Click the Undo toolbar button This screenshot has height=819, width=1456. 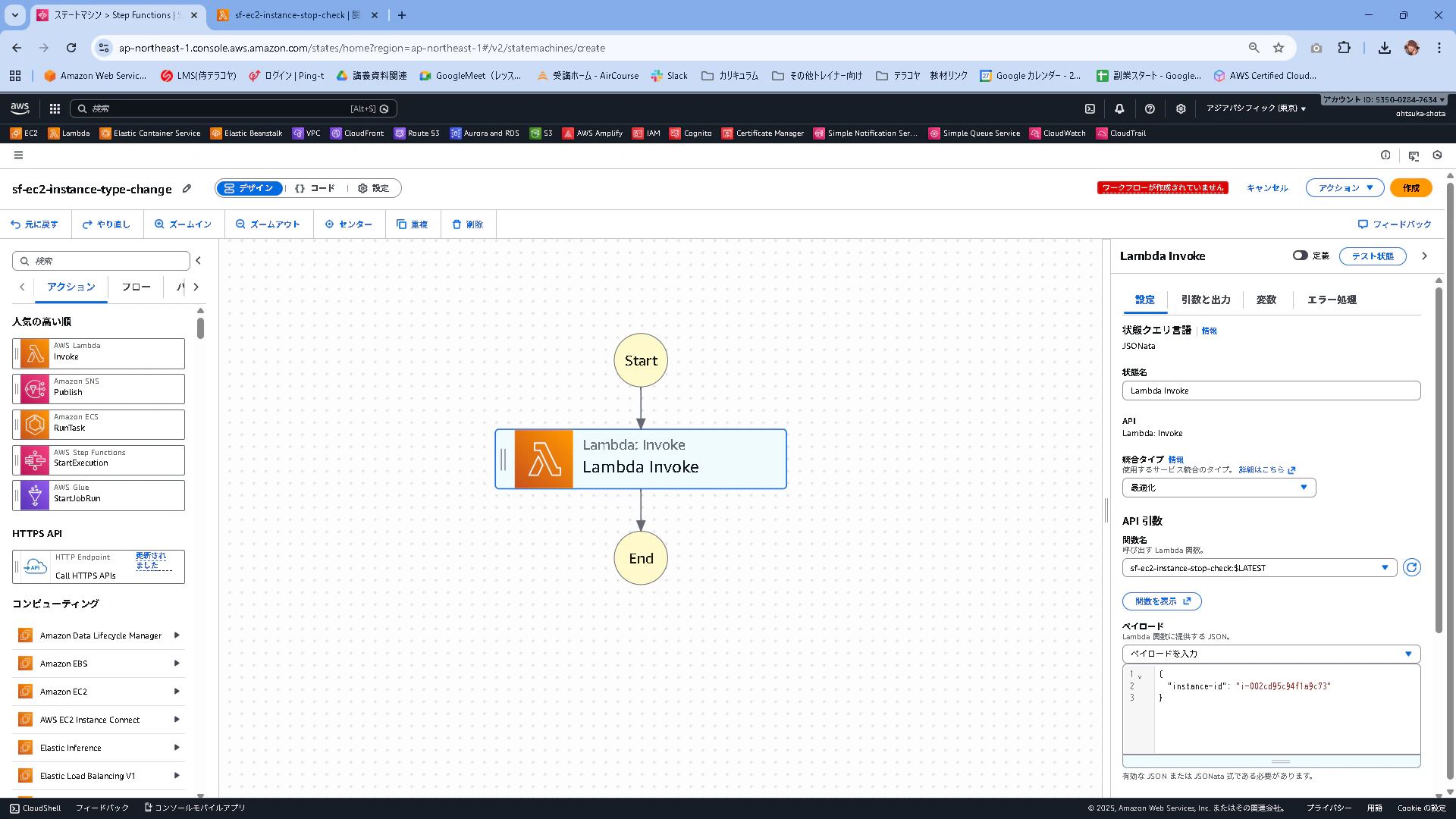click(35, 224)
